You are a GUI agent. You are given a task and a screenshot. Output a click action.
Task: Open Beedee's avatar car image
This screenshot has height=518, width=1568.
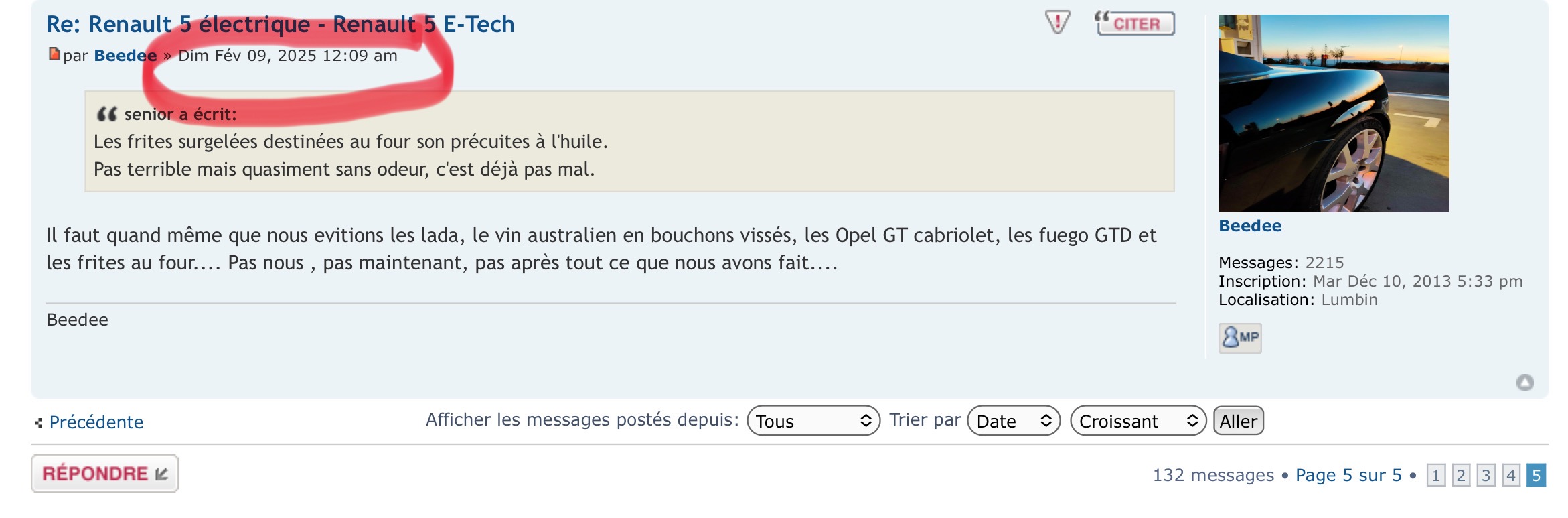click(1333, 113)
